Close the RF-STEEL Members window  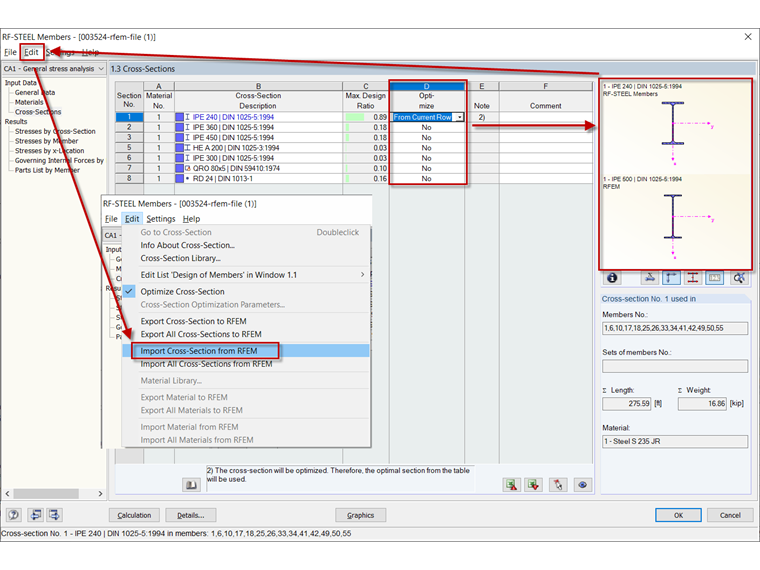748,37
